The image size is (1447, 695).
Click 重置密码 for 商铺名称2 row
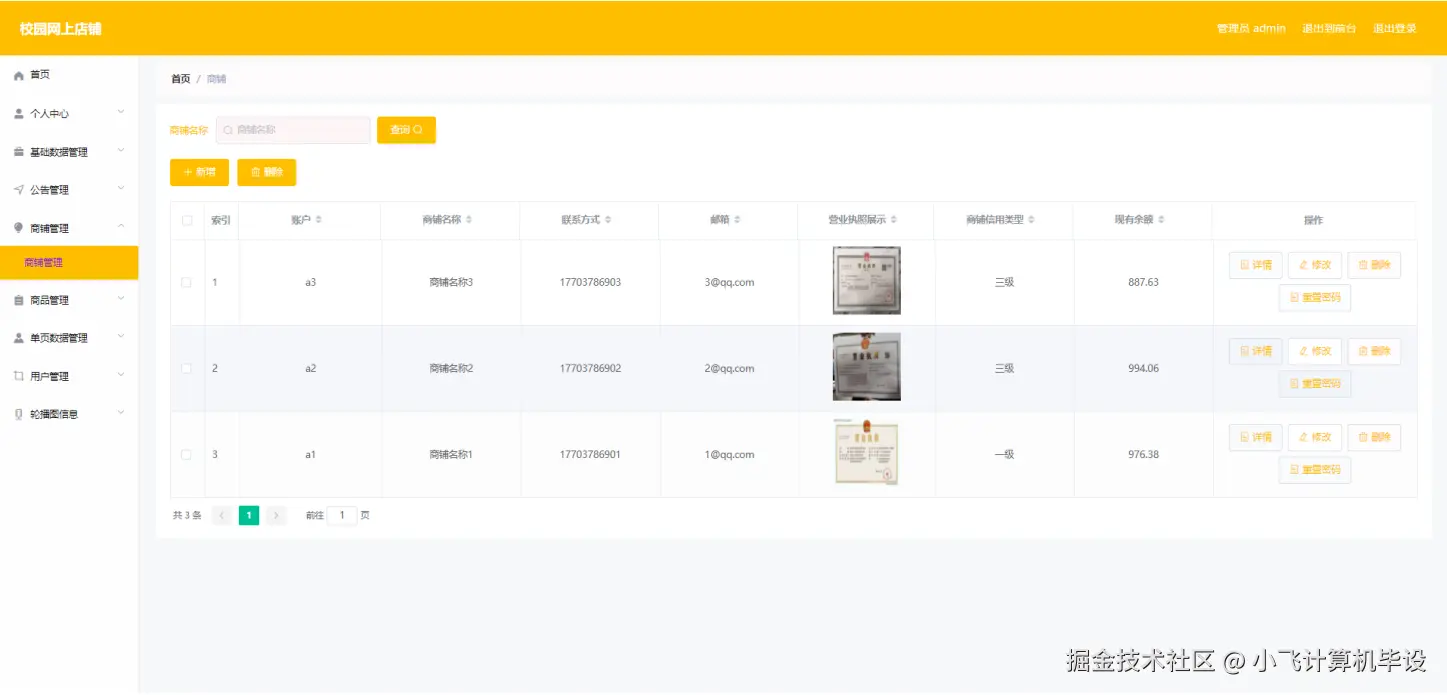pos(1315,384)
